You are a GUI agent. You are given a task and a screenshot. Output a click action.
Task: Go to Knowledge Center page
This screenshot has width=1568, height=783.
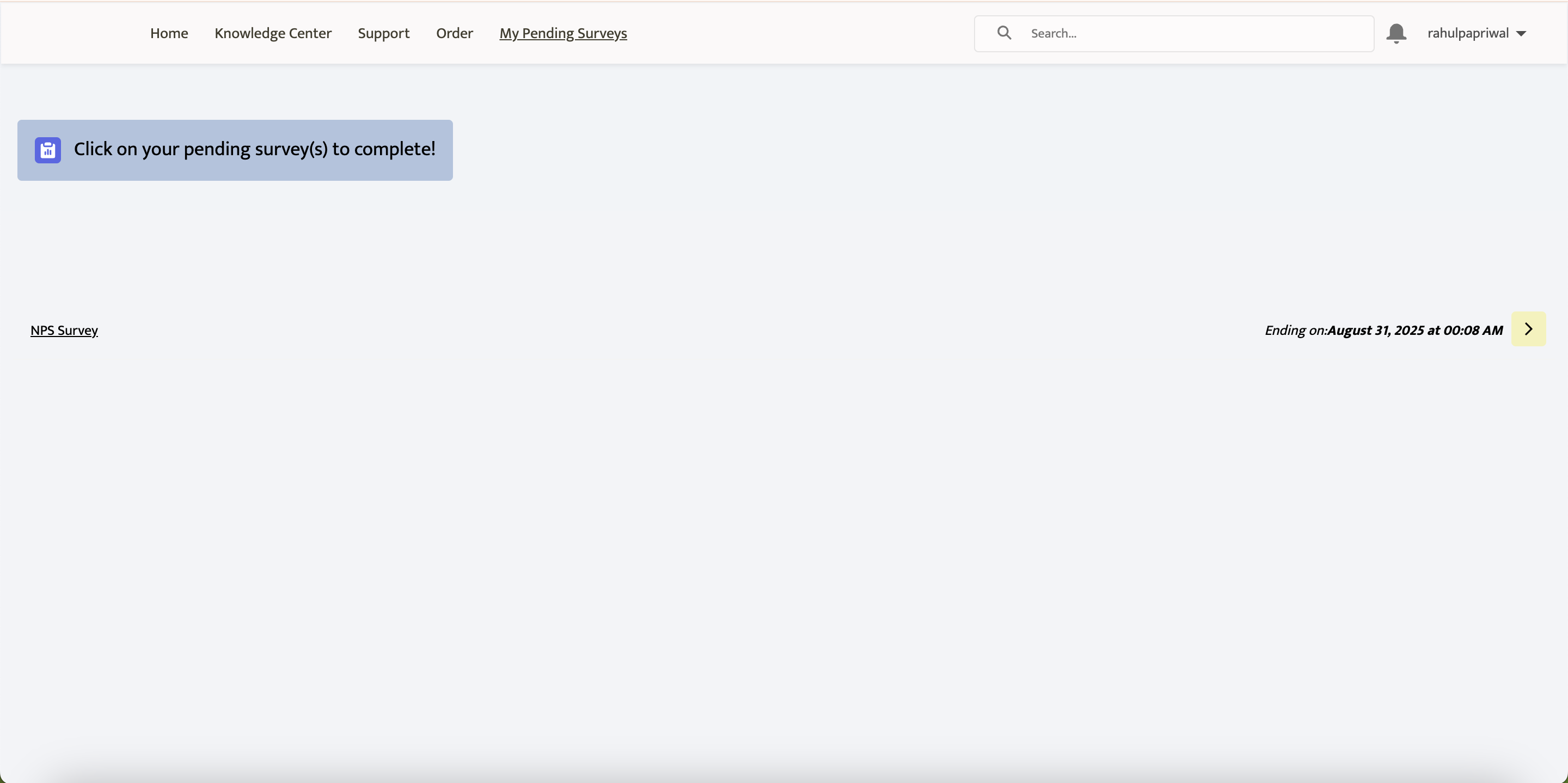click(273, 34)
